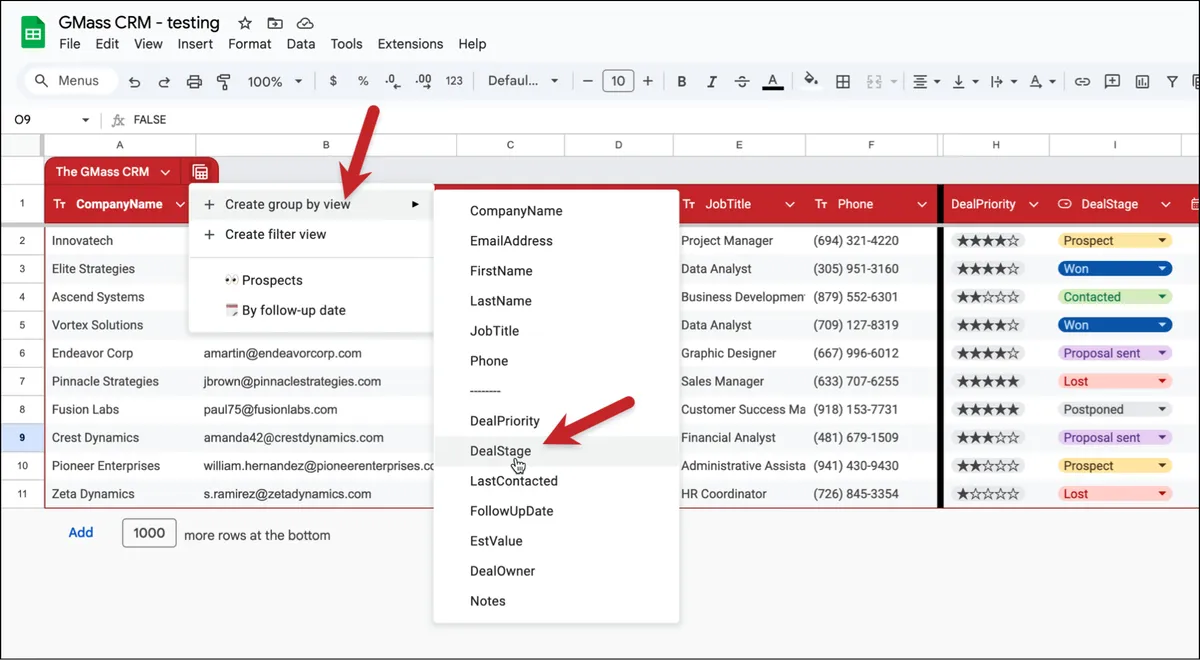Select row header 9
Screen dimensions: 1200x660
pyautogui.click(x=22, y=437)
